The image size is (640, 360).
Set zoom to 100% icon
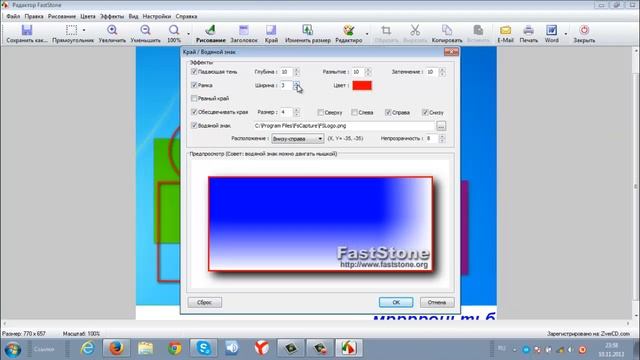point(174,30)
